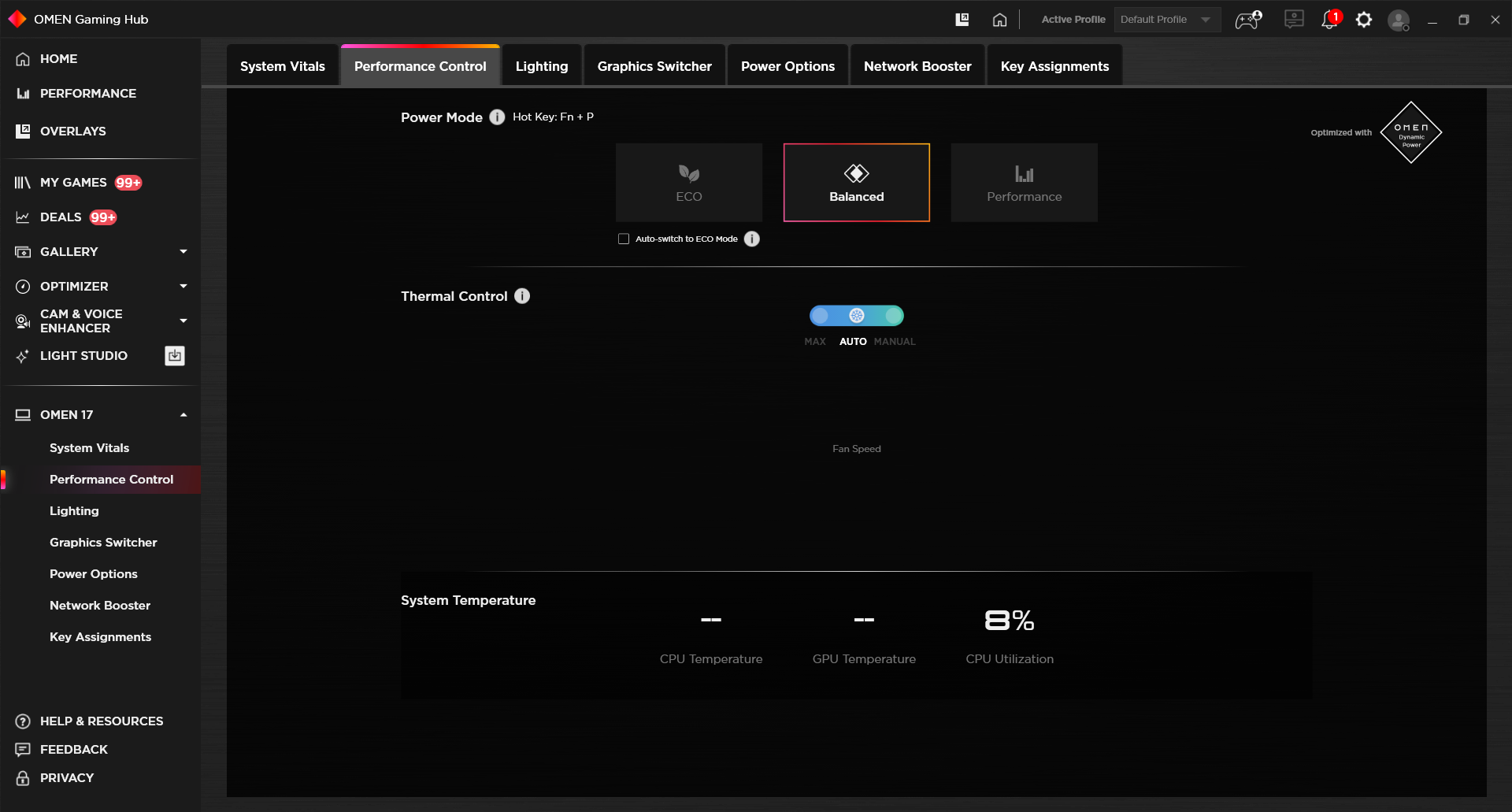Switch to the Performance Control tab

421,66
